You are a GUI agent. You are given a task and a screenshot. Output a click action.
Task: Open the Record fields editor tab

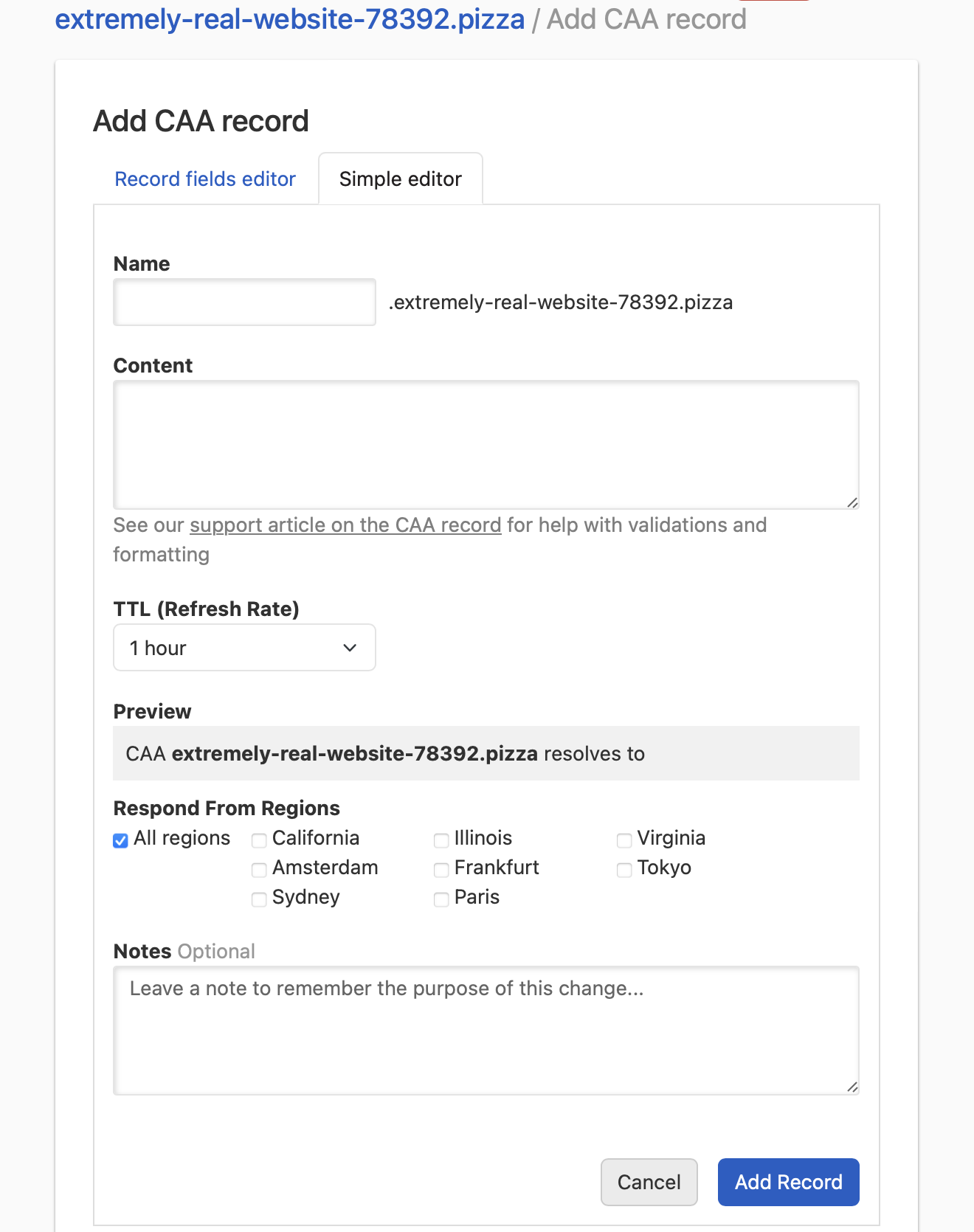click(205, 179)
